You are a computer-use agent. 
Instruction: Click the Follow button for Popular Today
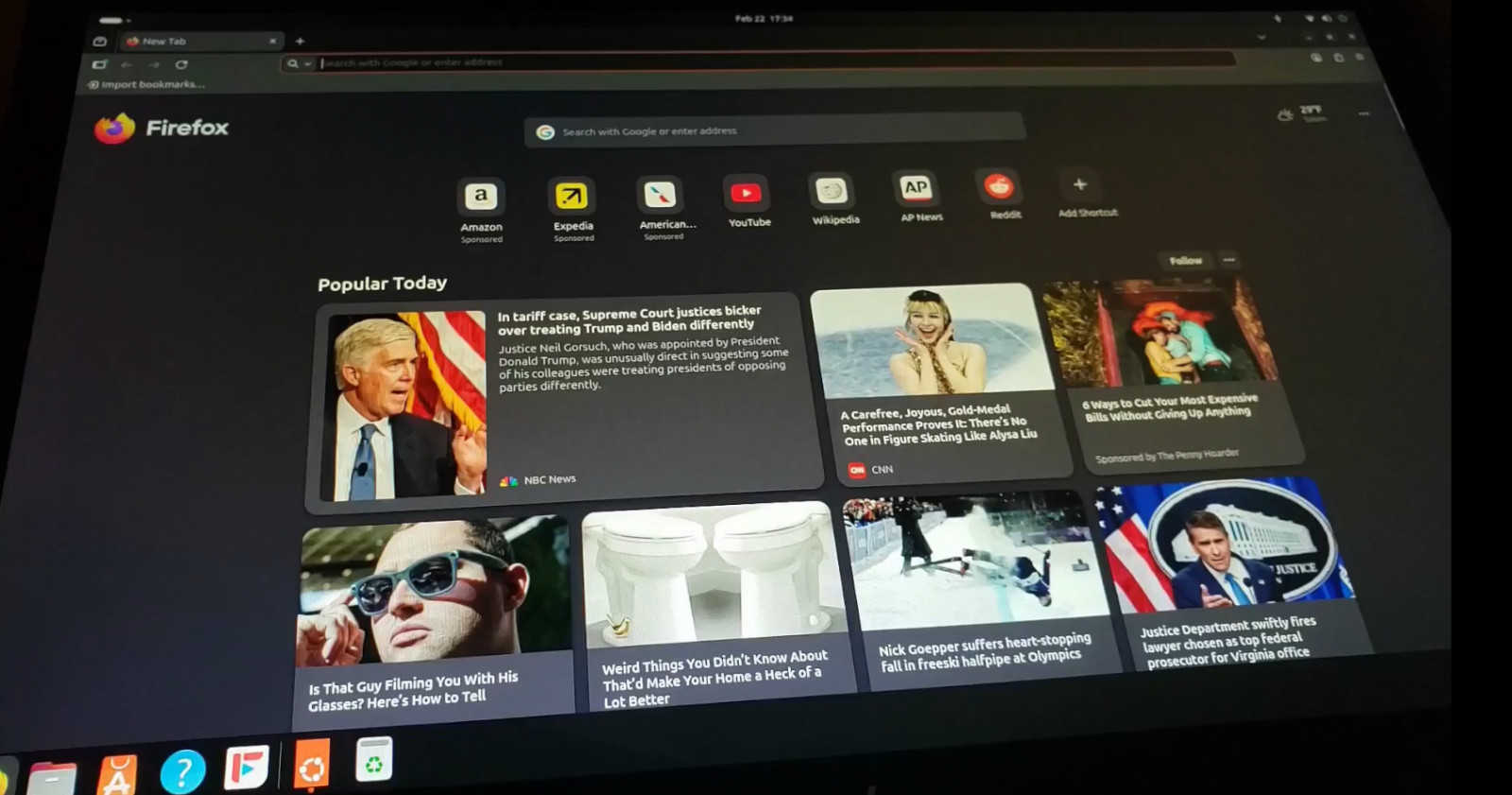coord(1185,260)
